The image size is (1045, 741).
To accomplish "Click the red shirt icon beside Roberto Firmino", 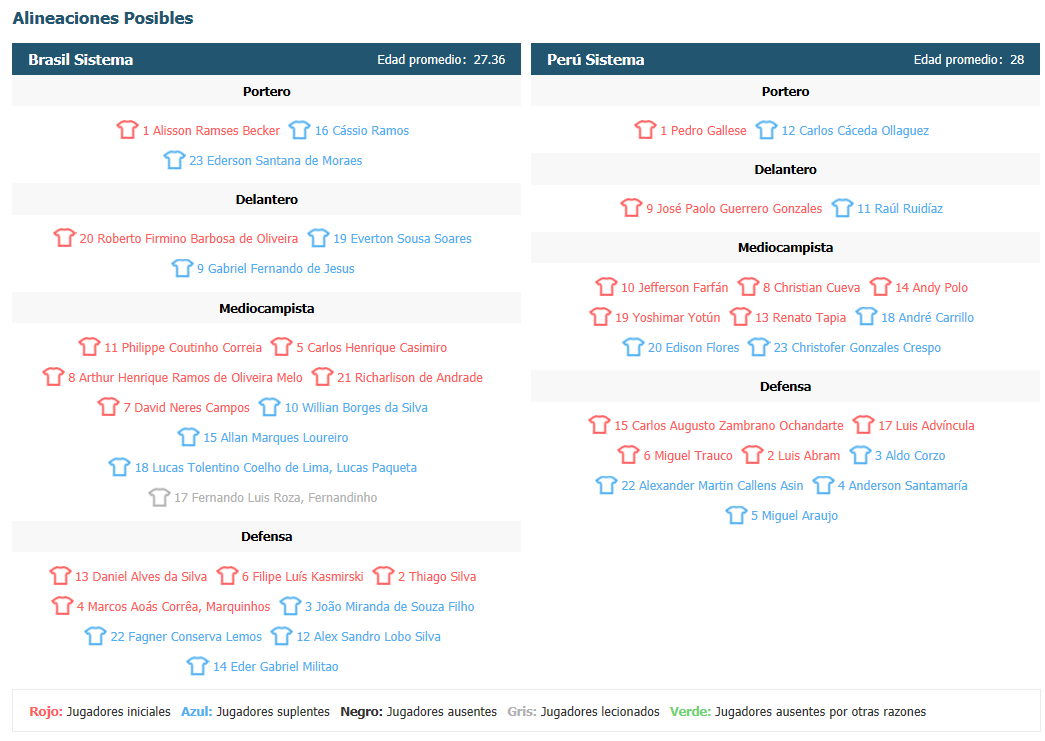I will [64, 237].
